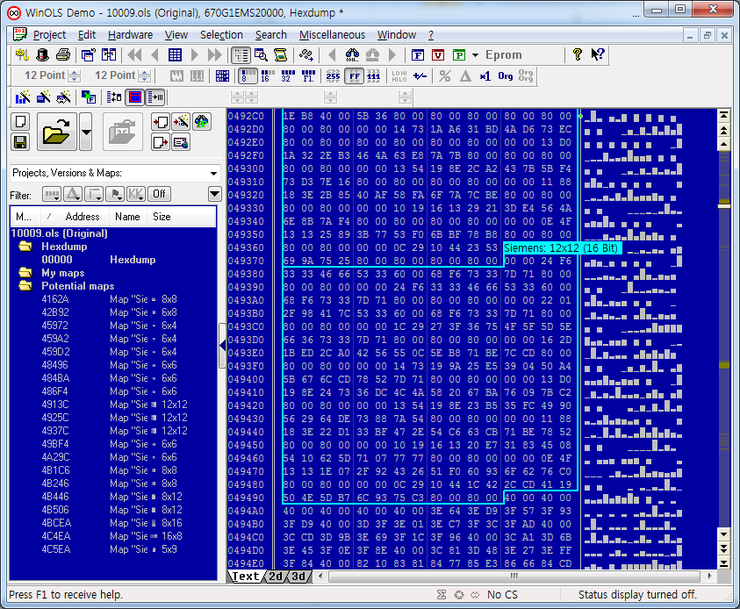
Task: Click the horizontal scrollbar under hexdump
Action: (x=514, y=576)
